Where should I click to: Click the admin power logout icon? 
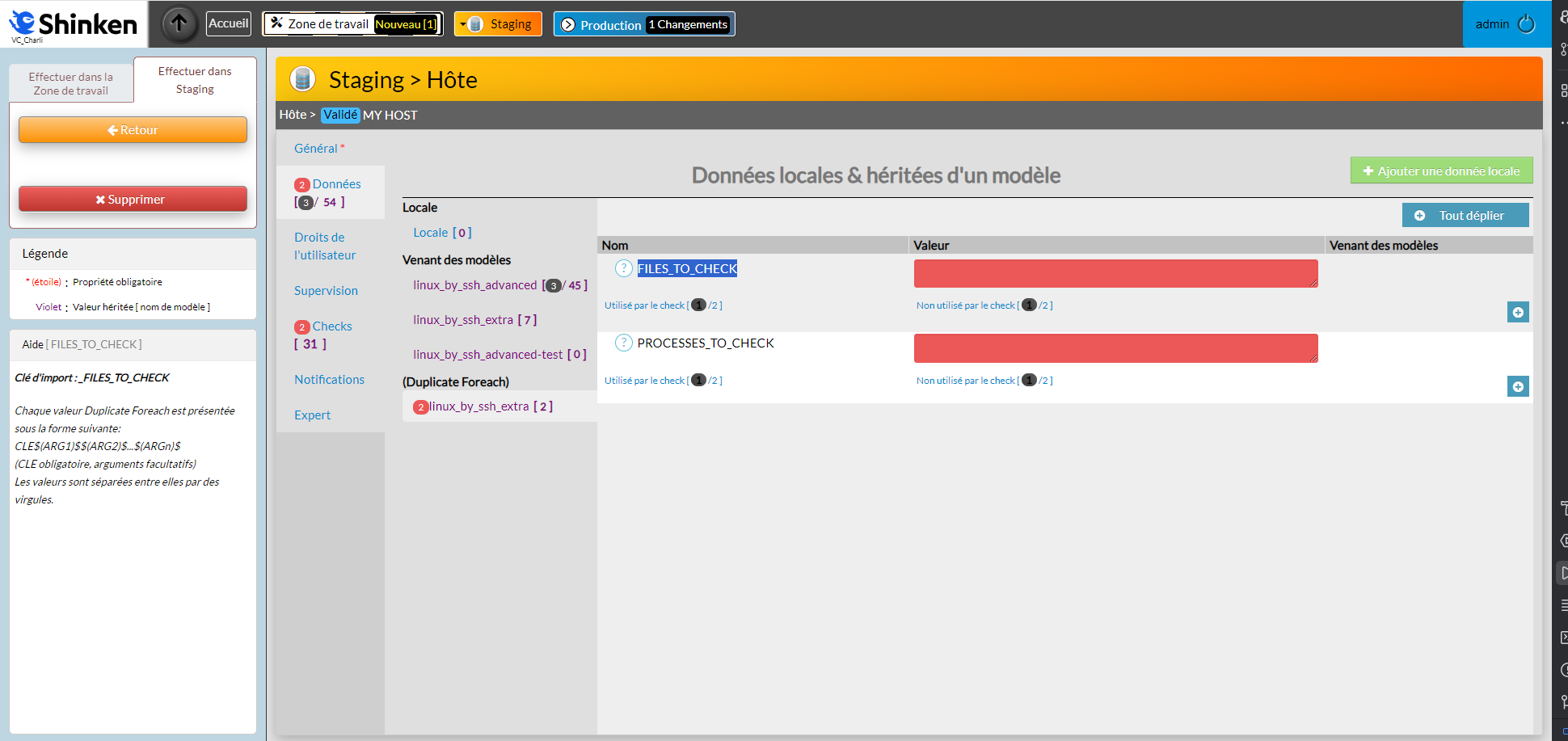[1527, 24]
